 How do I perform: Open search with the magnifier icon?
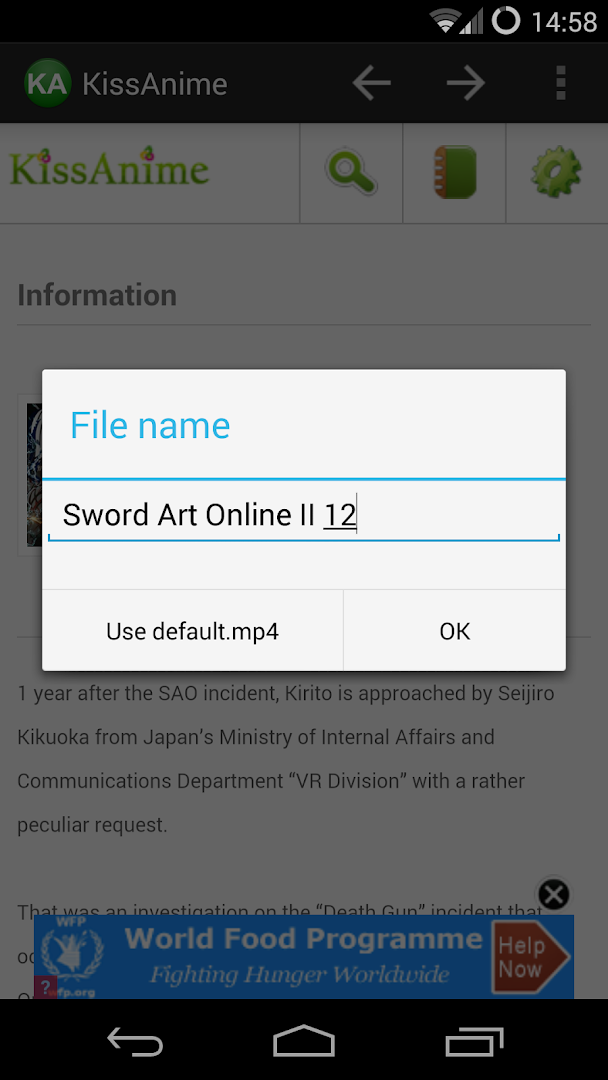pyautogui.click(x=351, y=172)
